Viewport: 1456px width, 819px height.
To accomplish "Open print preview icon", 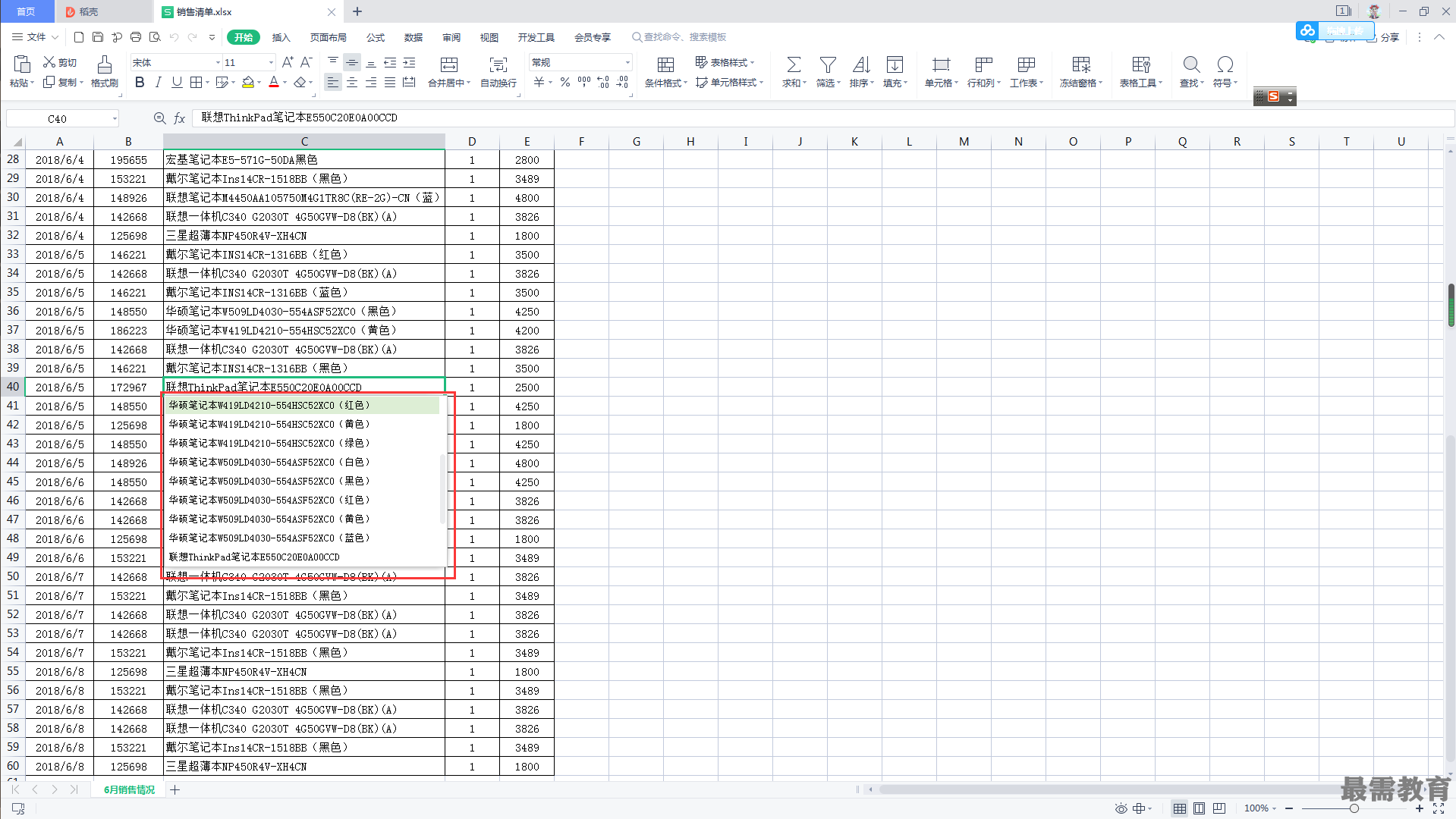I will tap(155, 37).
